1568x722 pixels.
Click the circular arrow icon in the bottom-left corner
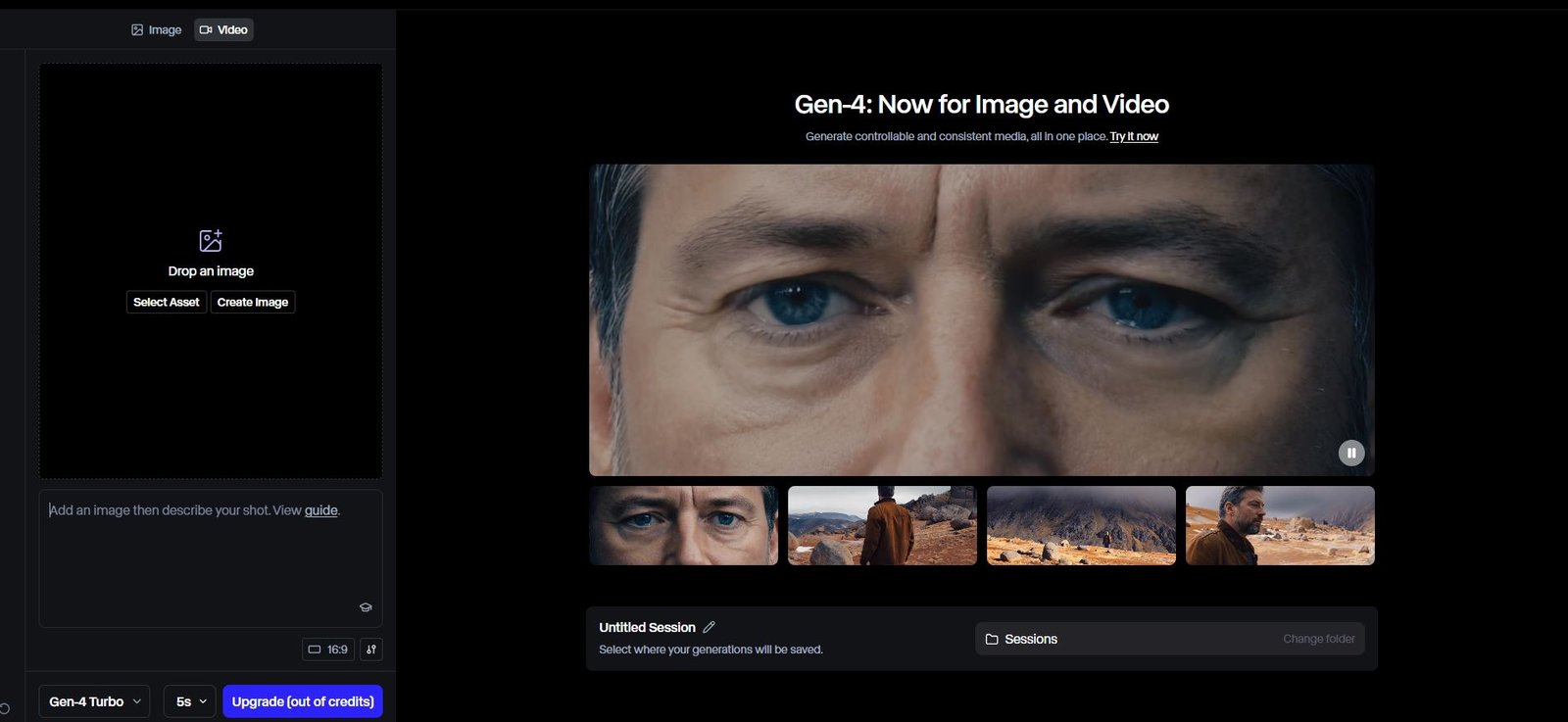[4, 708]
